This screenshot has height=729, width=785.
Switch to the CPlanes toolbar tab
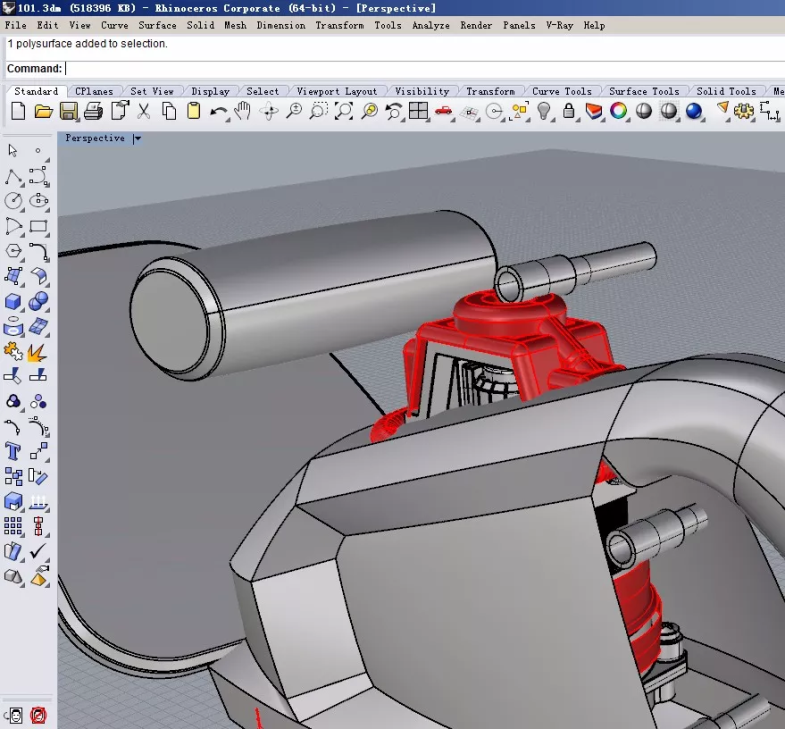(94, 91)
